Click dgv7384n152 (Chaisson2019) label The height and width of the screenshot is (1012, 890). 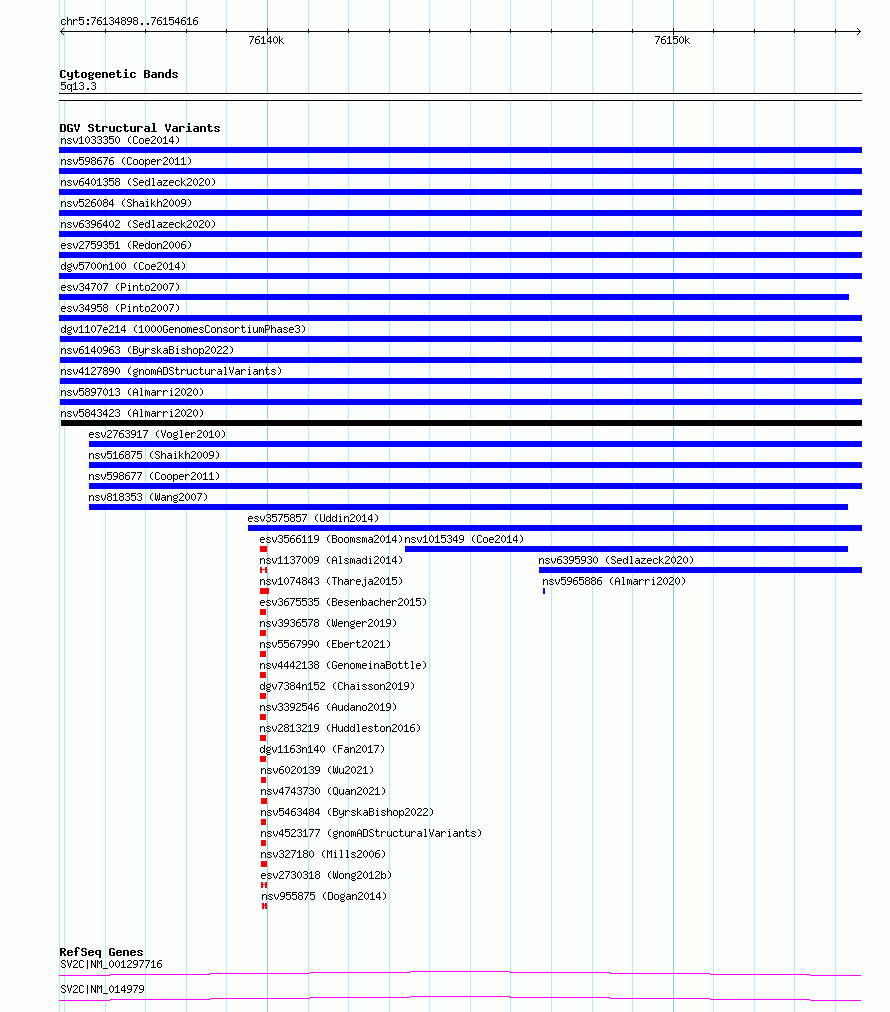point(337,686)
